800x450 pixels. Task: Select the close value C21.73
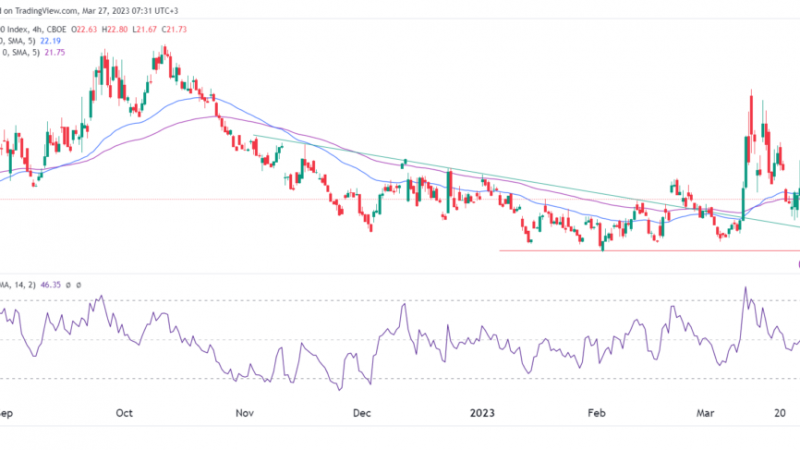tap(174, 30)
